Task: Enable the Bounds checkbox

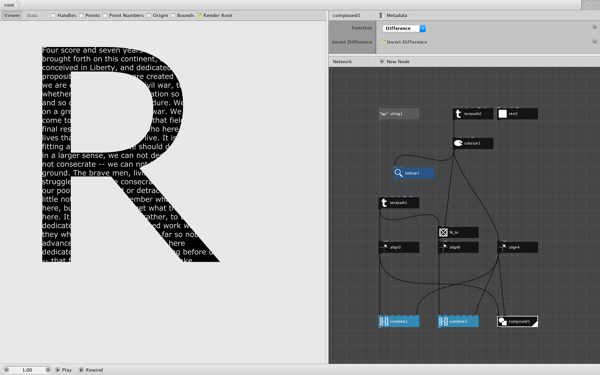Action: pyautogui.click(x=173, y=15)
